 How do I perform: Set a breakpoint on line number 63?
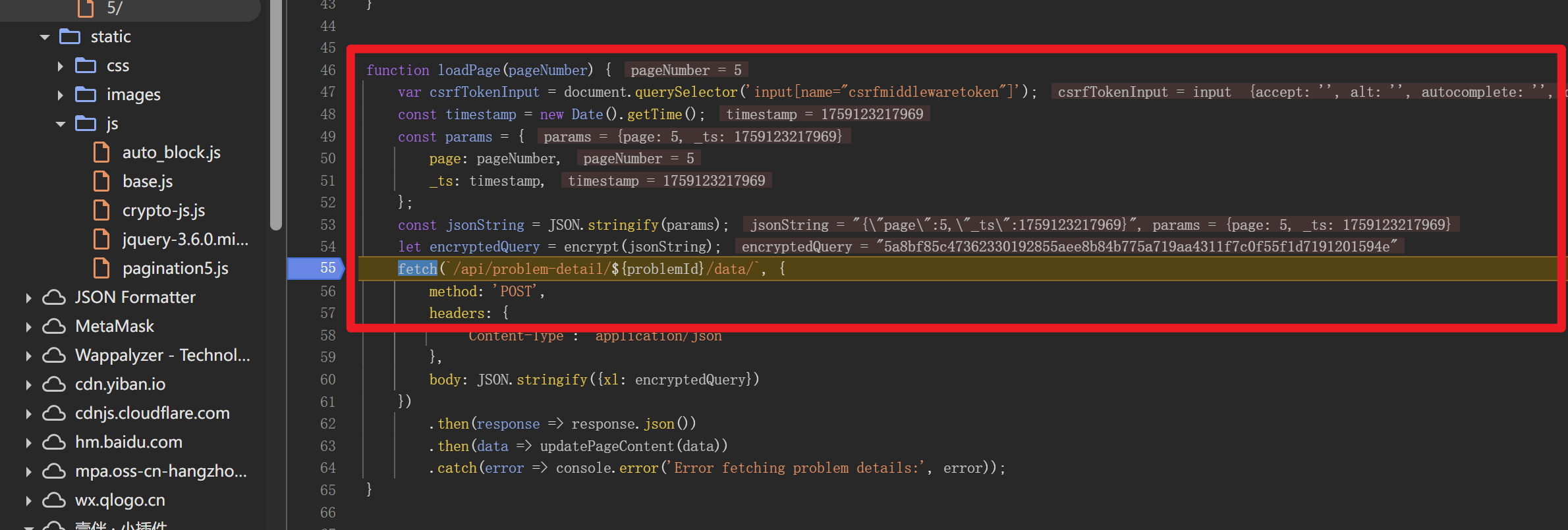tap(327, 446)
